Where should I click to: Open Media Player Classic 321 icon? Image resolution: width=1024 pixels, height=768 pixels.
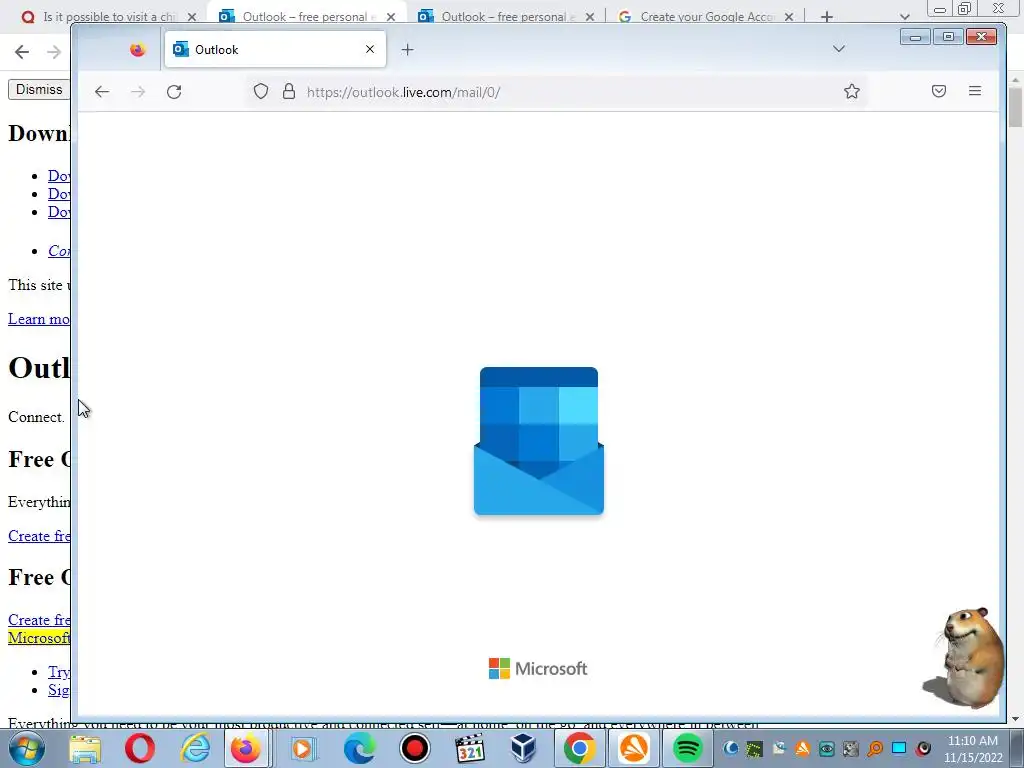point(470,749)
